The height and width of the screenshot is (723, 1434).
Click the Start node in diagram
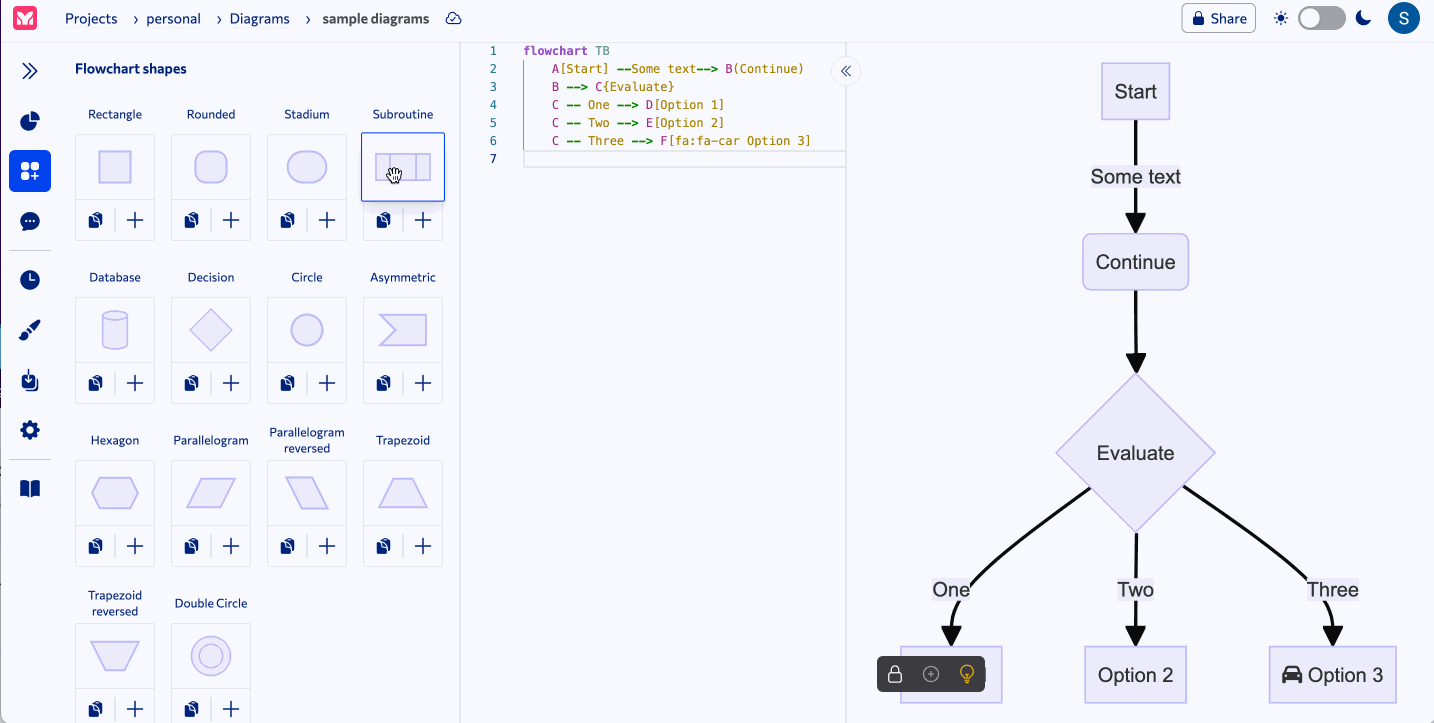[1135, 92]
